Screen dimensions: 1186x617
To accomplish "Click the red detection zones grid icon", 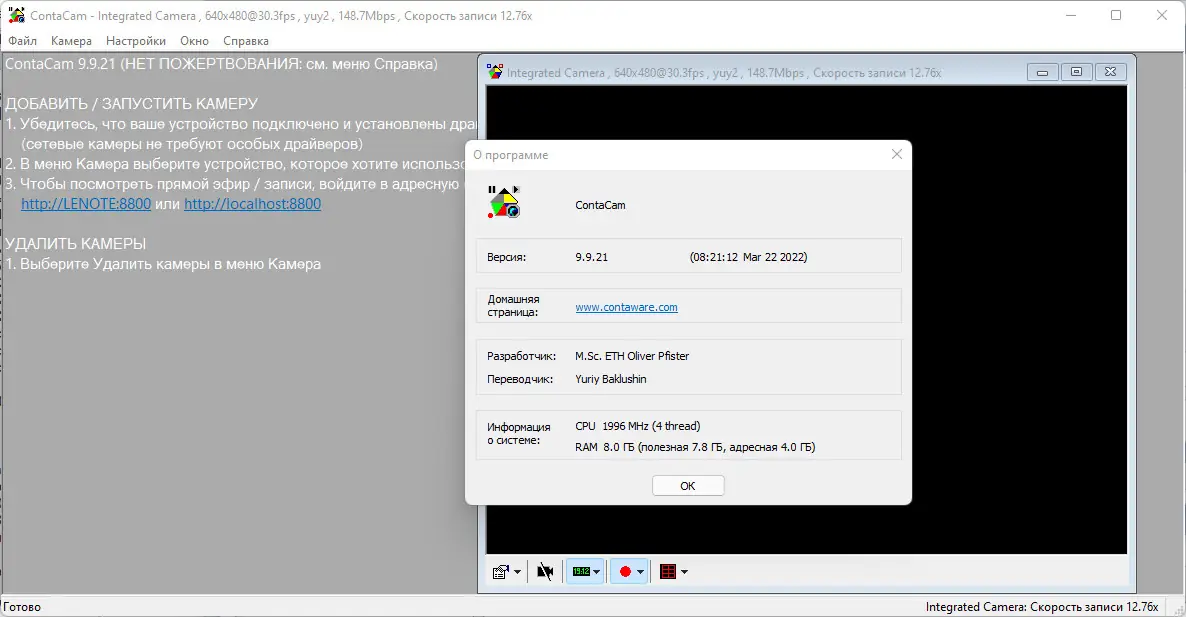I will pyautogui.click(x=668, y=572).
